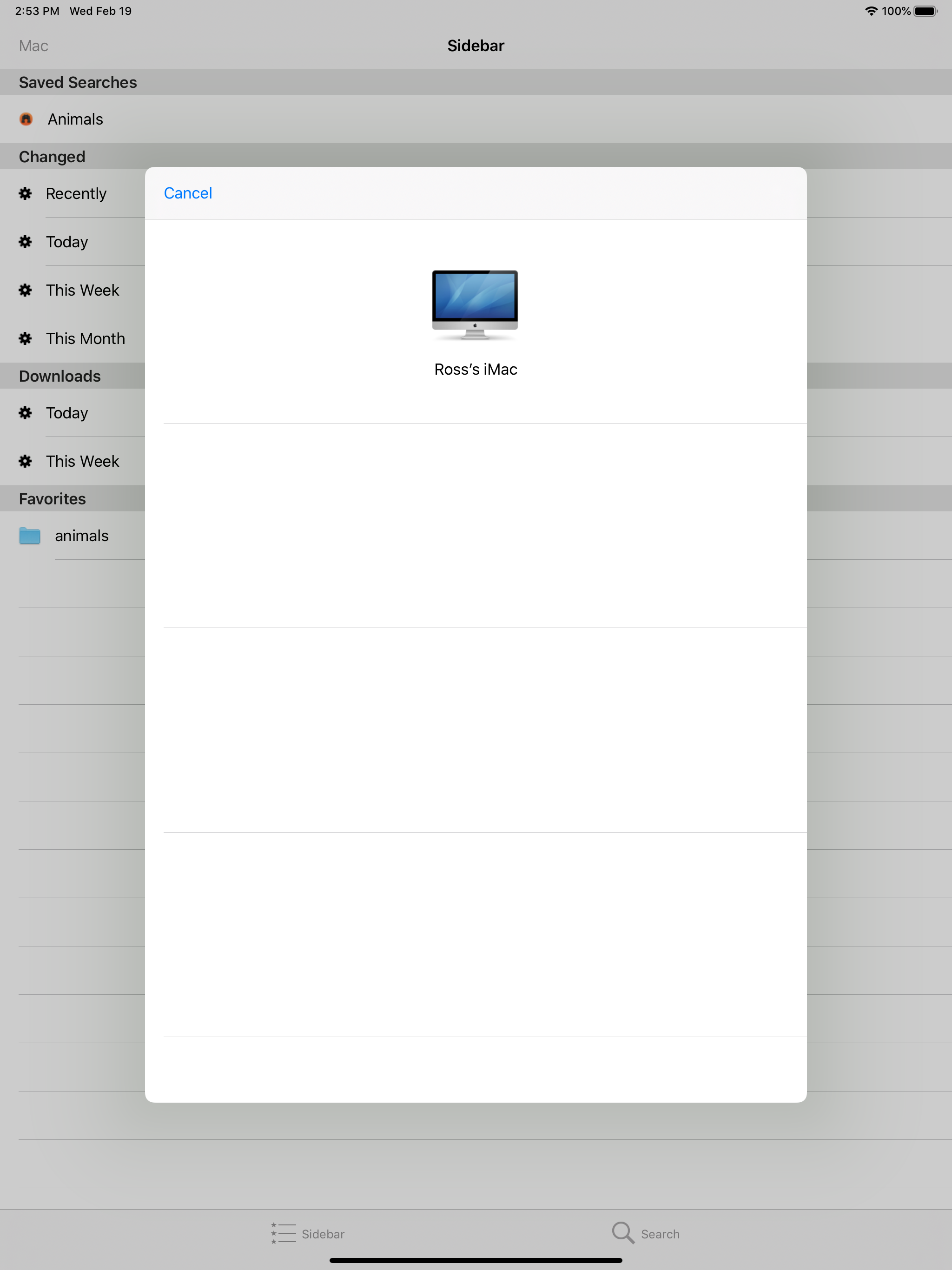The height and width of the screenshot is (1270, 952).
Task: Switch to the Search tab
Action: click(x=645, y=1233)
